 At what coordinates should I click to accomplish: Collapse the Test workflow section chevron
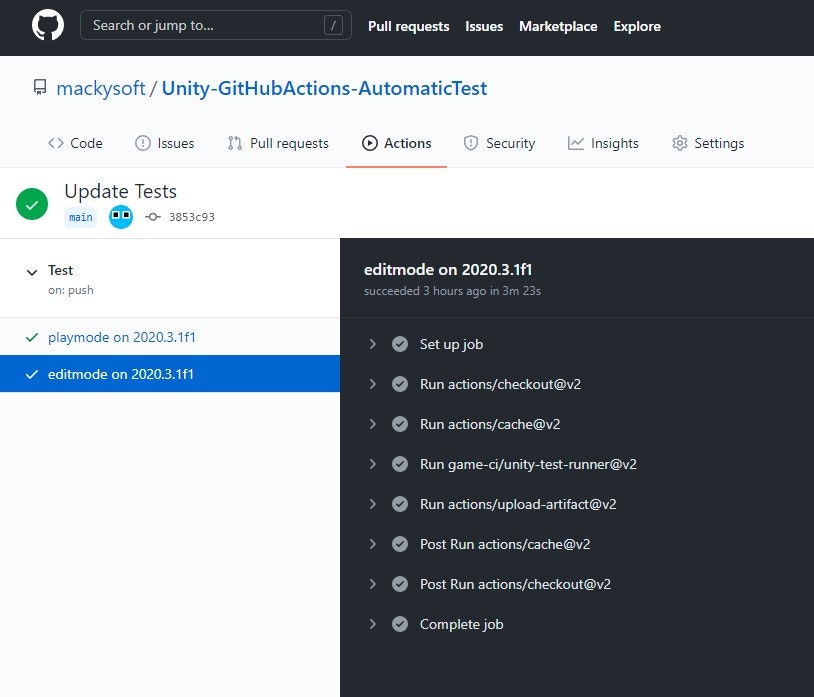pos(32,272)
